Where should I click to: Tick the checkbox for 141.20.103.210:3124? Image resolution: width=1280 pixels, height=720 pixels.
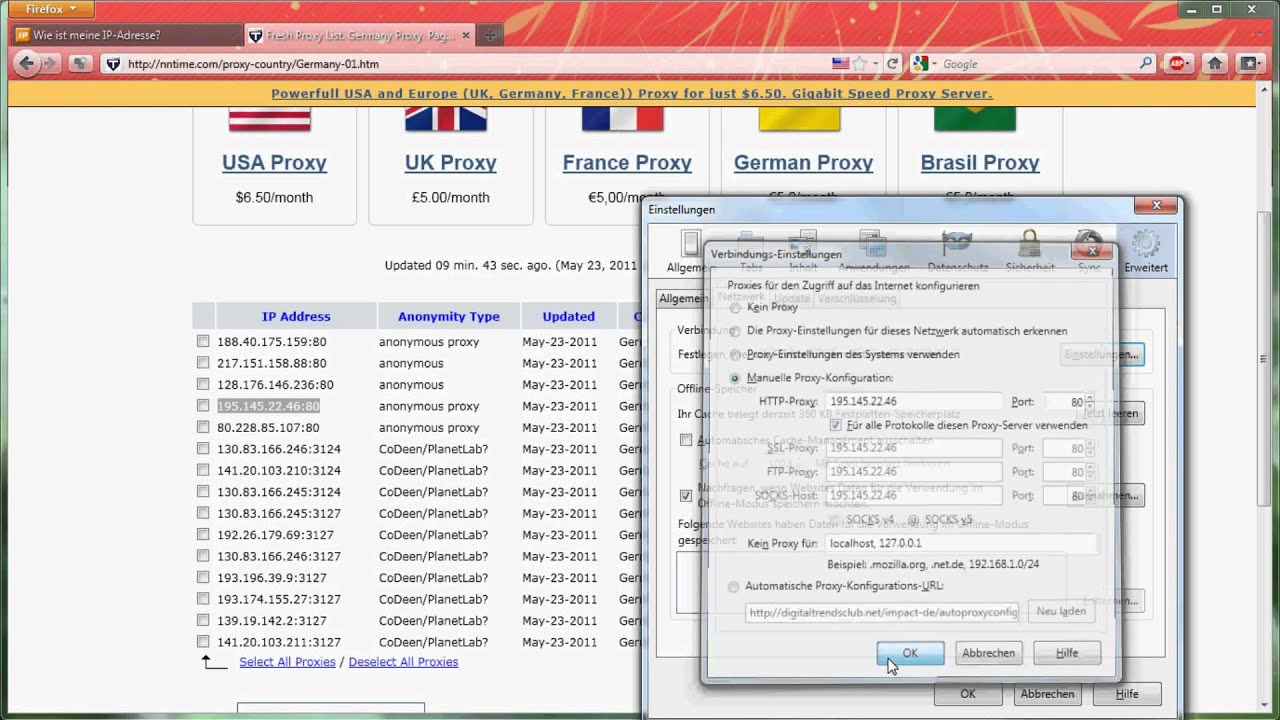click(x=203, y=470)
